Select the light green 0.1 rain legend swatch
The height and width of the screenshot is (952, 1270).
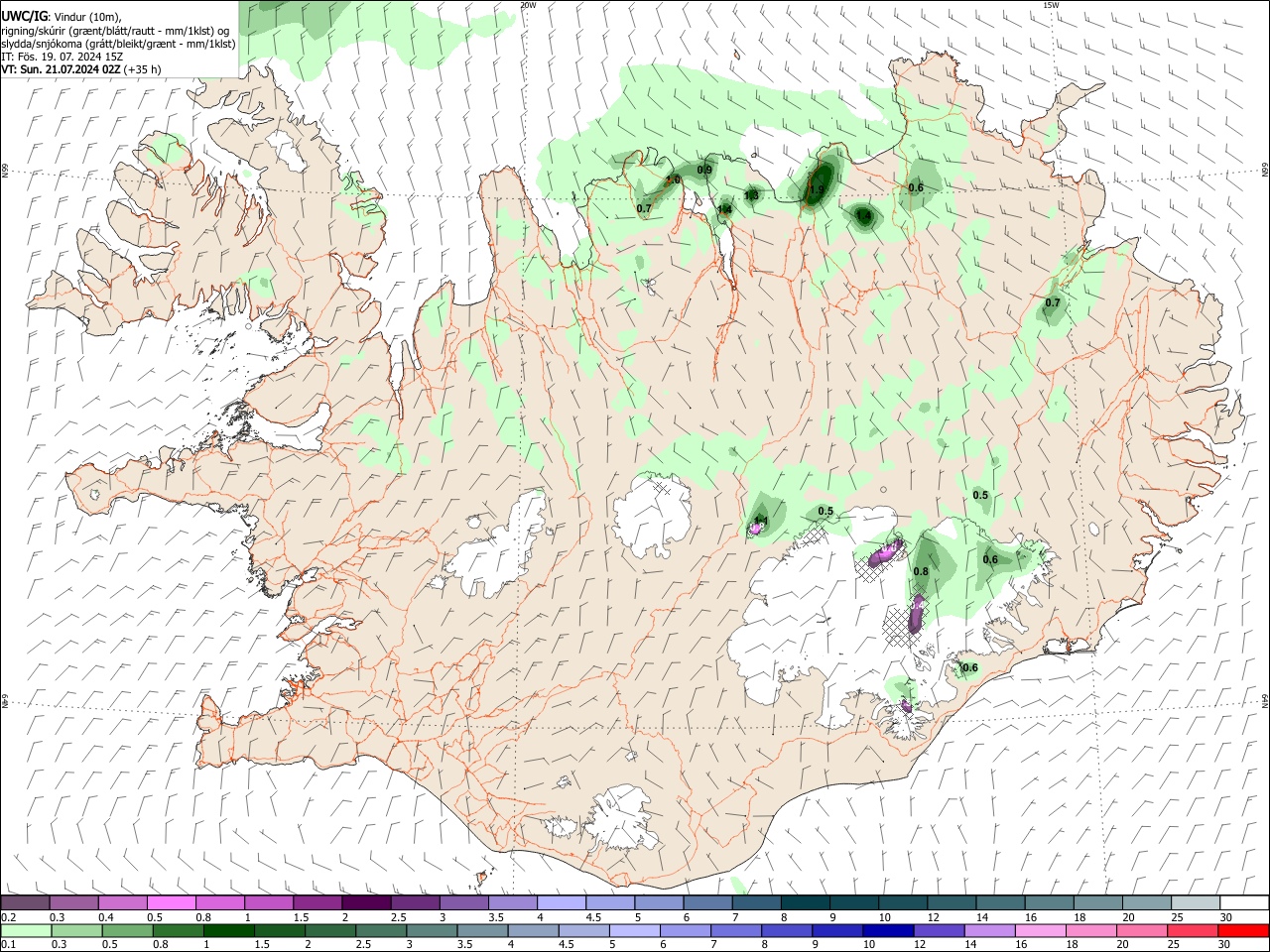(x=26, y=930)
